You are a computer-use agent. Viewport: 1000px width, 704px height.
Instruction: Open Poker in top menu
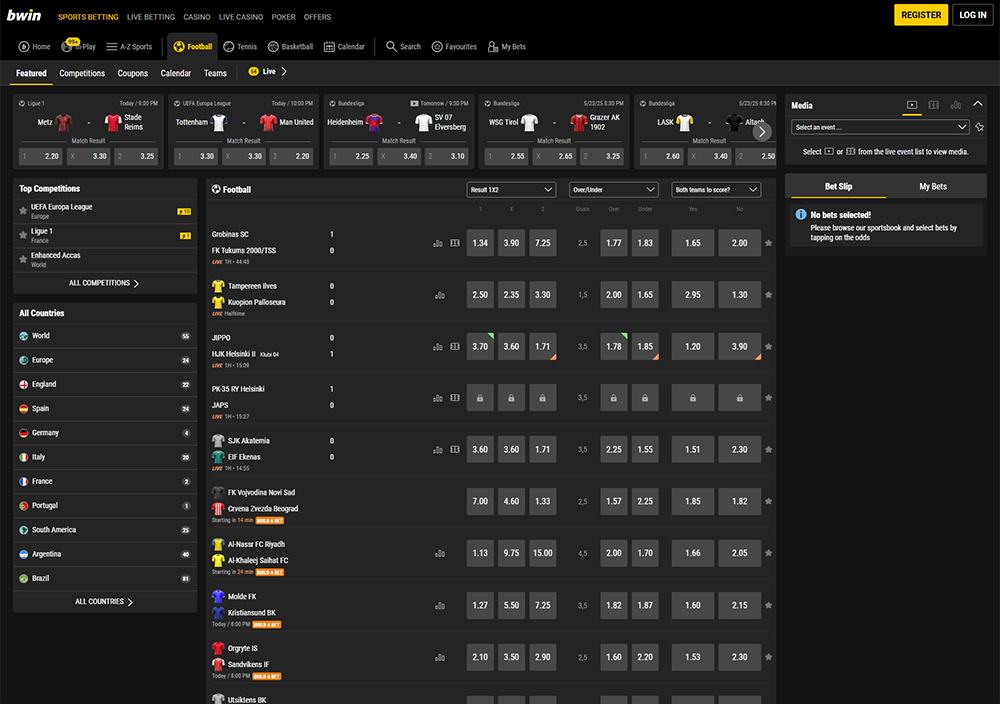click(x=283, y=17)
